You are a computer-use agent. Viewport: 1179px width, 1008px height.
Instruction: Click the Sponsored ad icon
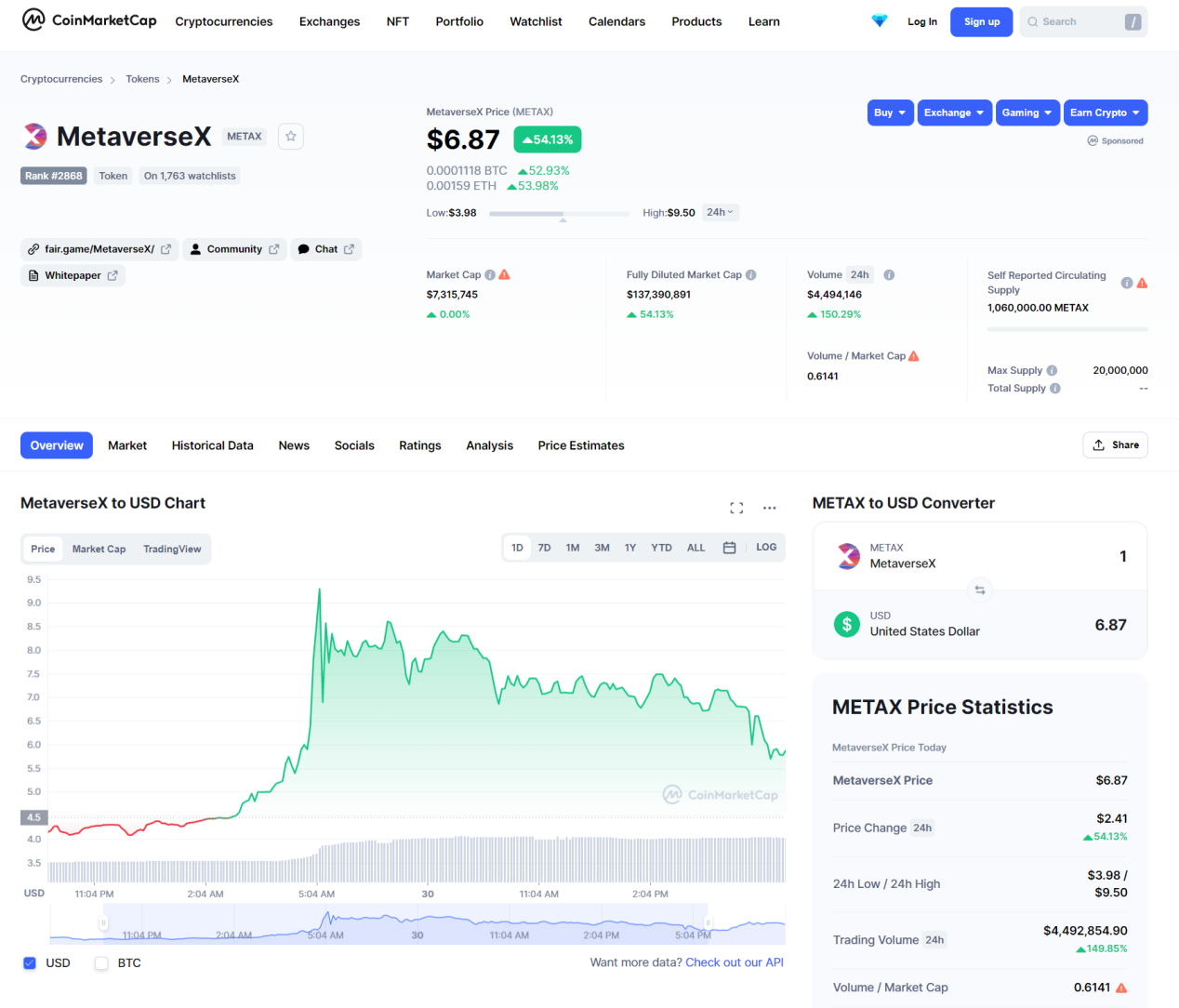pyautogui.click(x=1093, y=141)
